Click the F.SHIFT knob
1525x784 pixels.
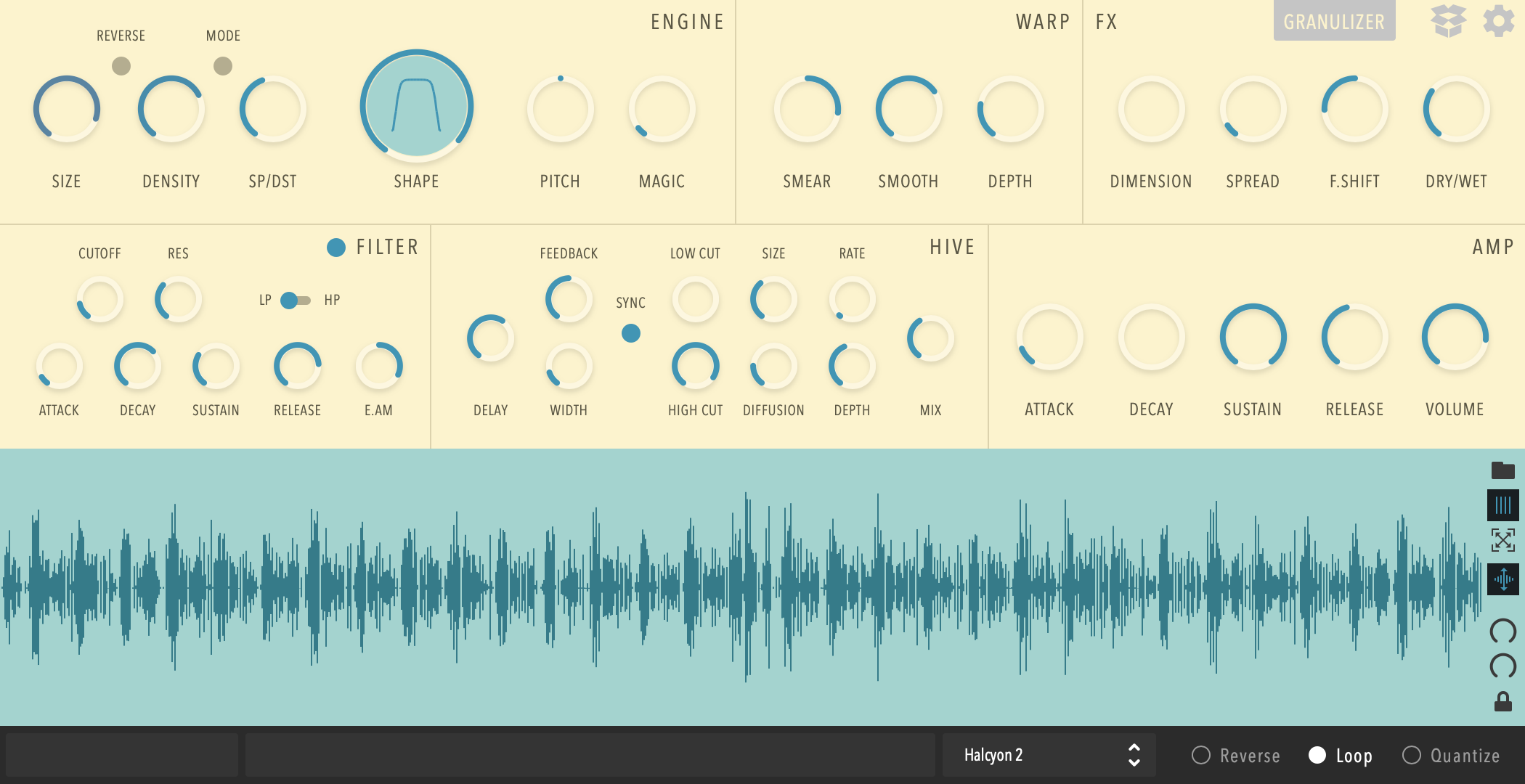pyautogui.click(x=1355, y=109)
